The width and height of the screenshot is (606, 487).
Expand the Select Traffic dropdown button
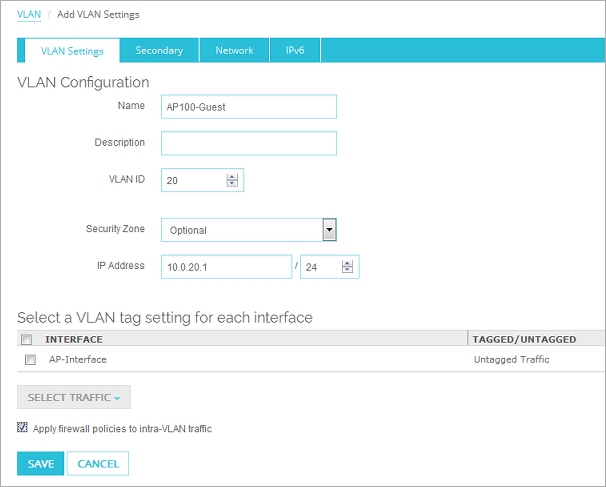click(x=74, y=398)
